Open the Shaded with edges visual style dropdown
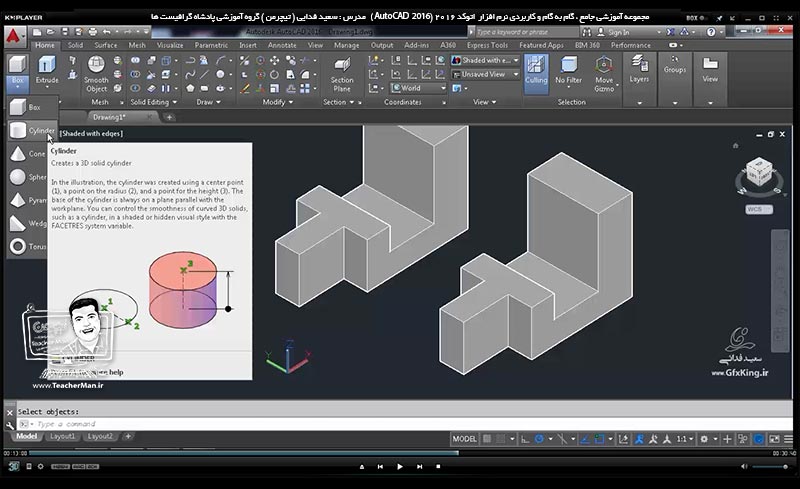Viewport: 800px width, 489px height. pos(485,60)
